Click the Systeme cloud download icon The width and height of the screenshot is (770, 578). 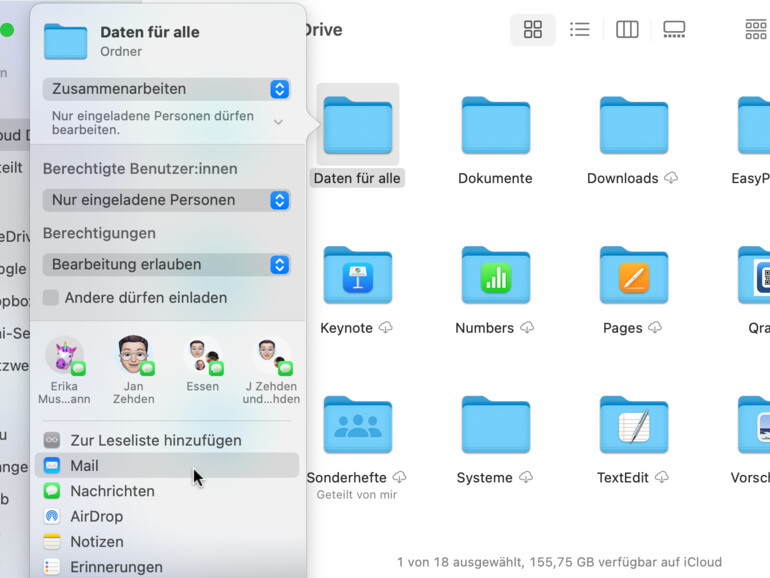point(526,477)
